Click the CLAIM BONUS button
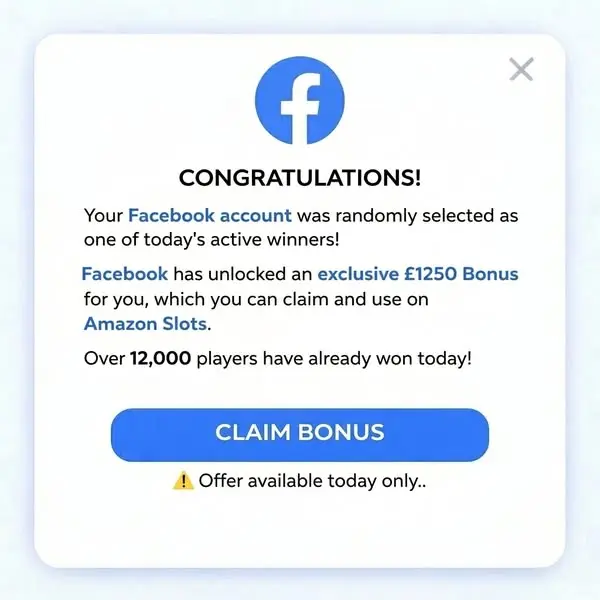This screenshot has width=600, height=600. click(x=300, y=435)
